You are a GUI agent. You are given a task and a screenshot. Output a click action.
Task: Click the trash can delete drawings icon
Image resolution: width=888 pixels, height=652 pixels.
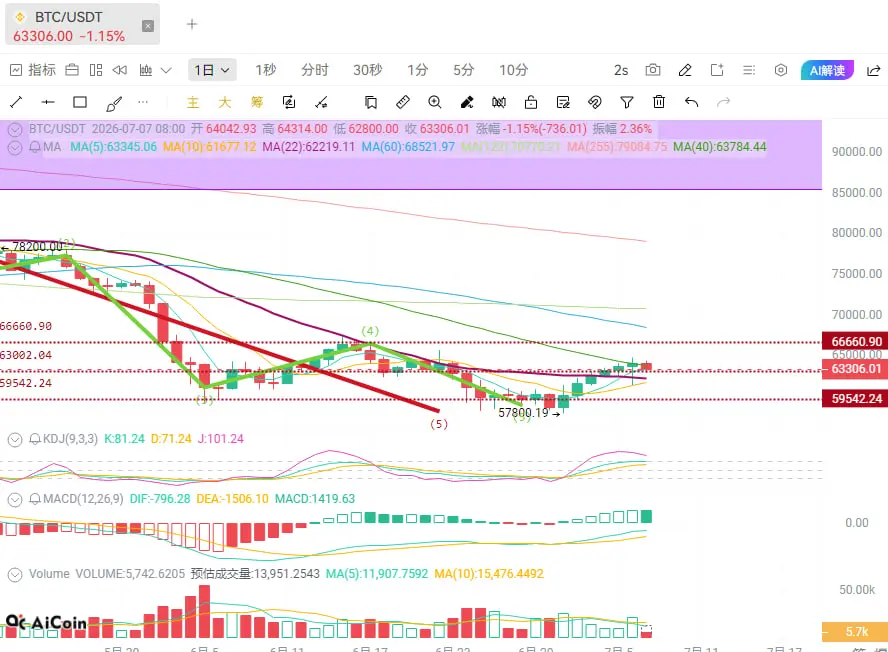tap(659, 102)
